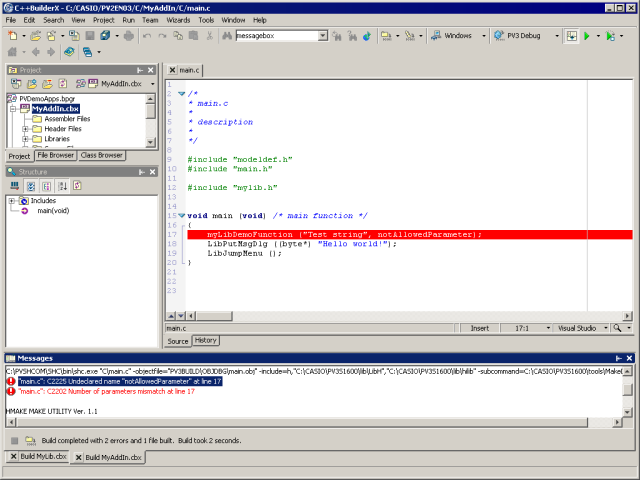Pin the Structure pane

(142, 172)
